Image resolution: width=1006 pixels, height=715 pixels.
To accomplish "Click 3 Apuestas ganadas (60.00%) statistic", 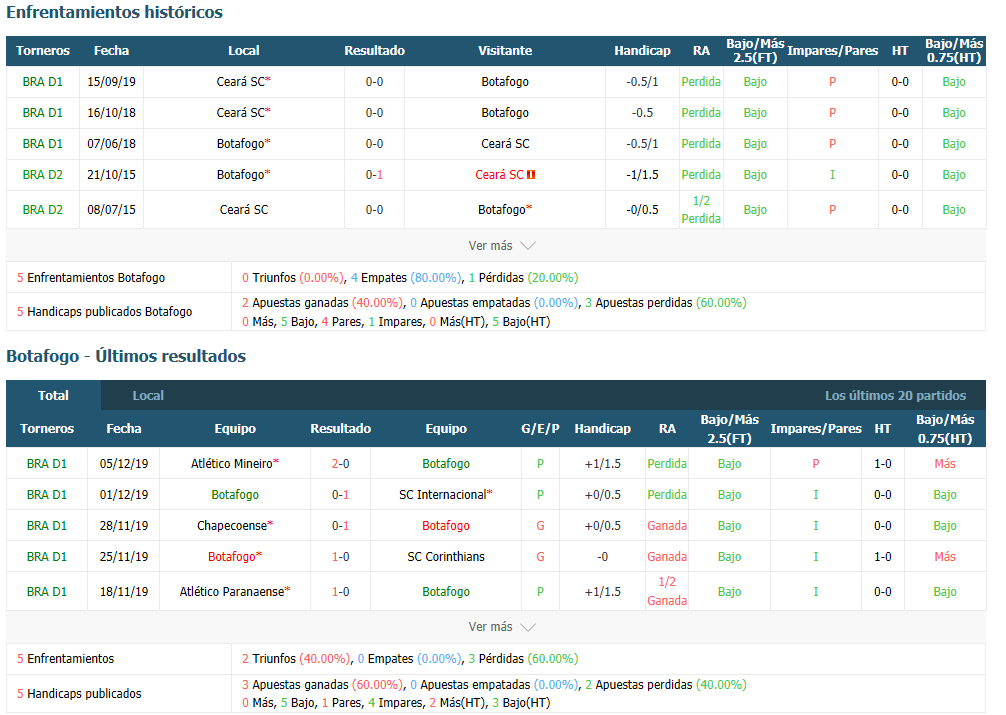I will [322, 685].
